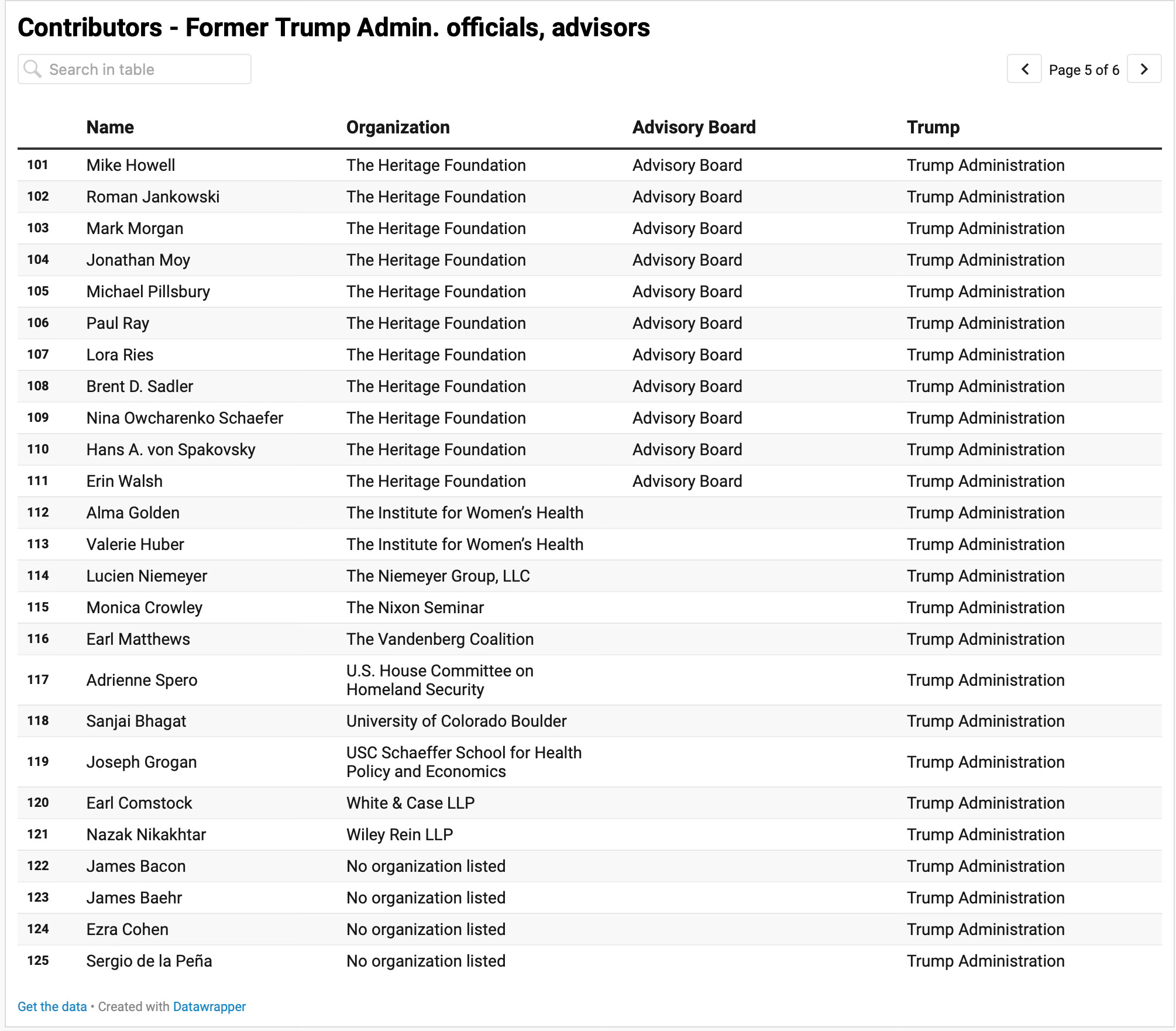Select the name Roman Jankowski
Image resolution: width=1176 pixels, height=1031 pixels.
[x=153, y=197]
